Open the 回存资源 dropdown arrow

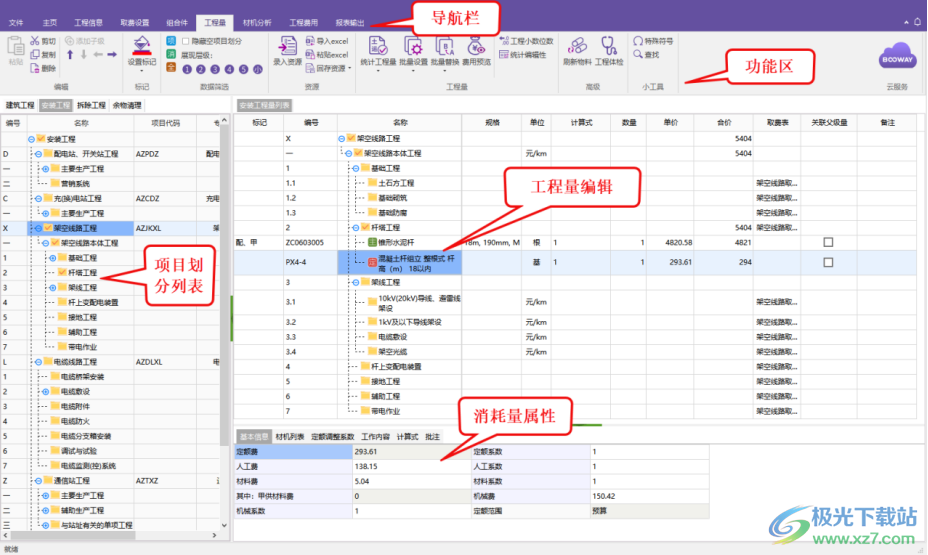point(350,69)
